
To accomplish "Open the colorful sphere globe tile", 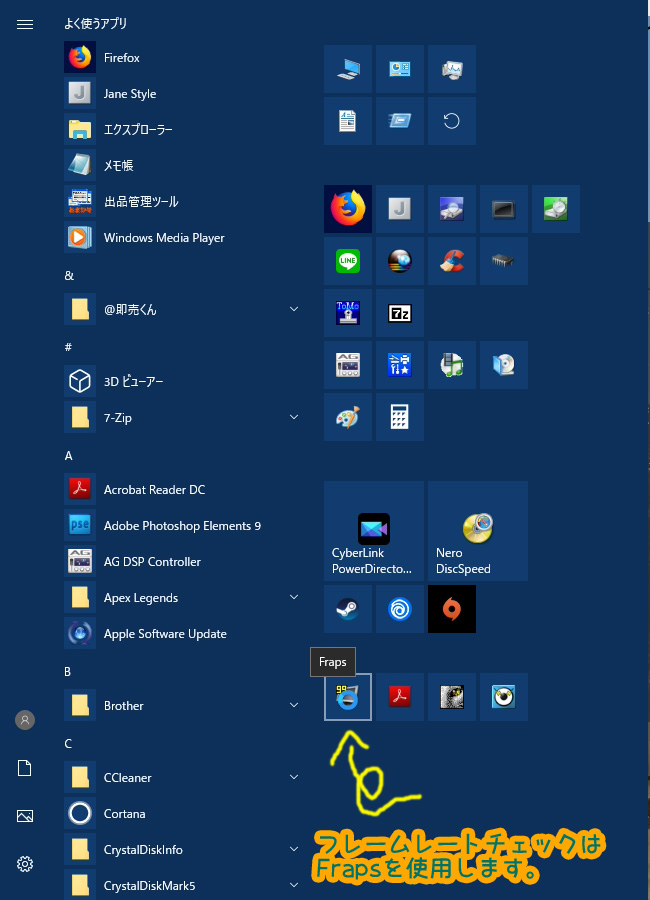I will pos(400,261).
